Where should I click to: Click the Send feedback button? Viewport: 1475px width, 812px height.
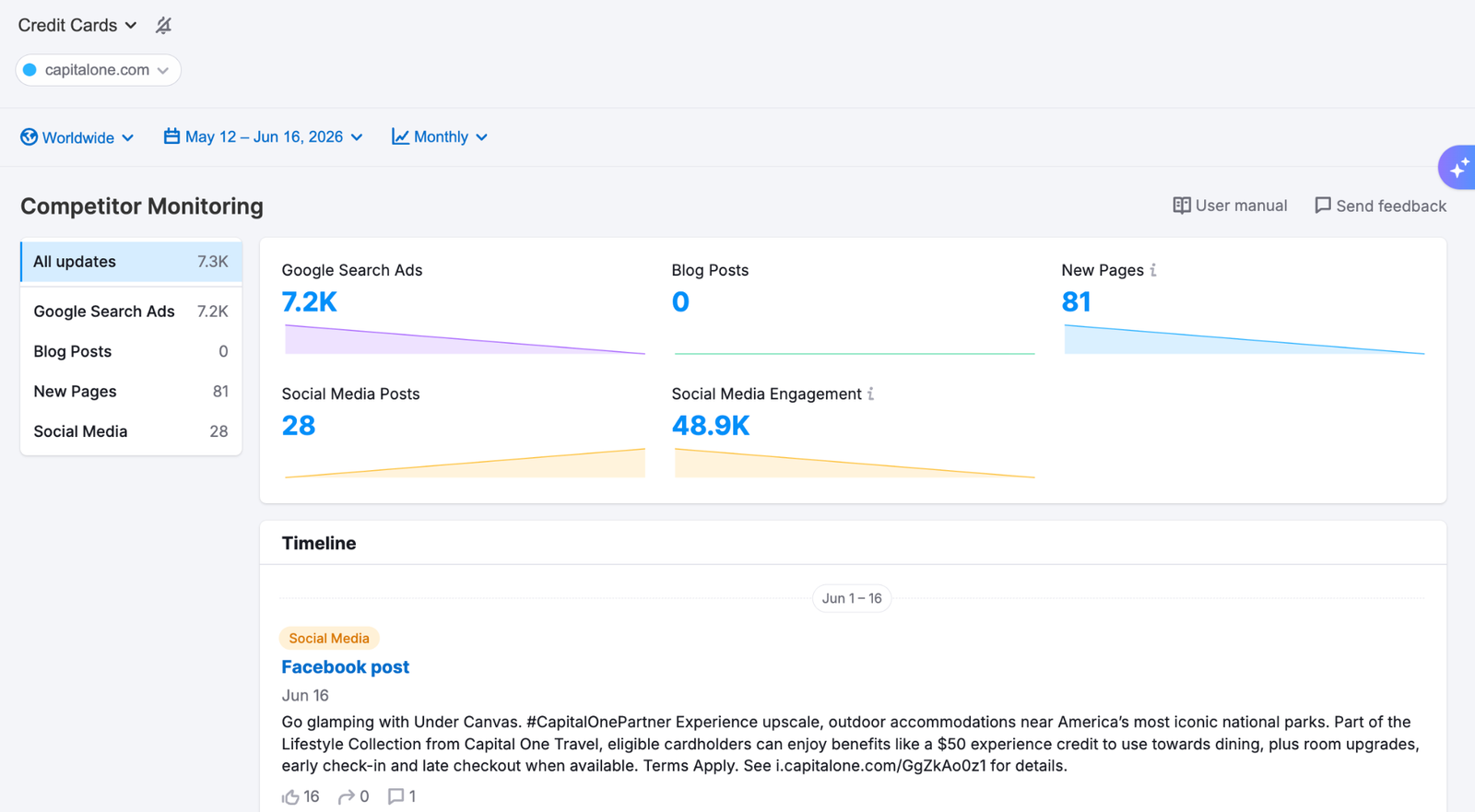[1380, 206]
